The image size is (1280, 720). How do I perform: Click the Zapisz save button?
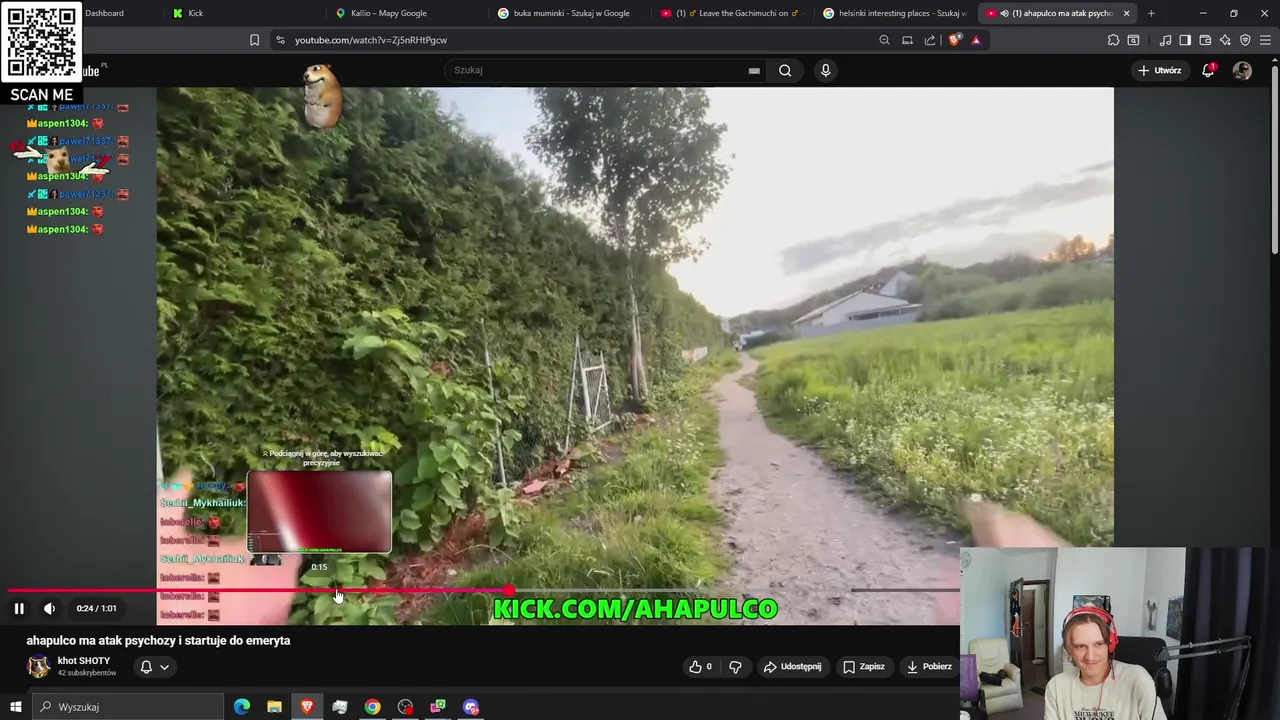tap(863, 667)
